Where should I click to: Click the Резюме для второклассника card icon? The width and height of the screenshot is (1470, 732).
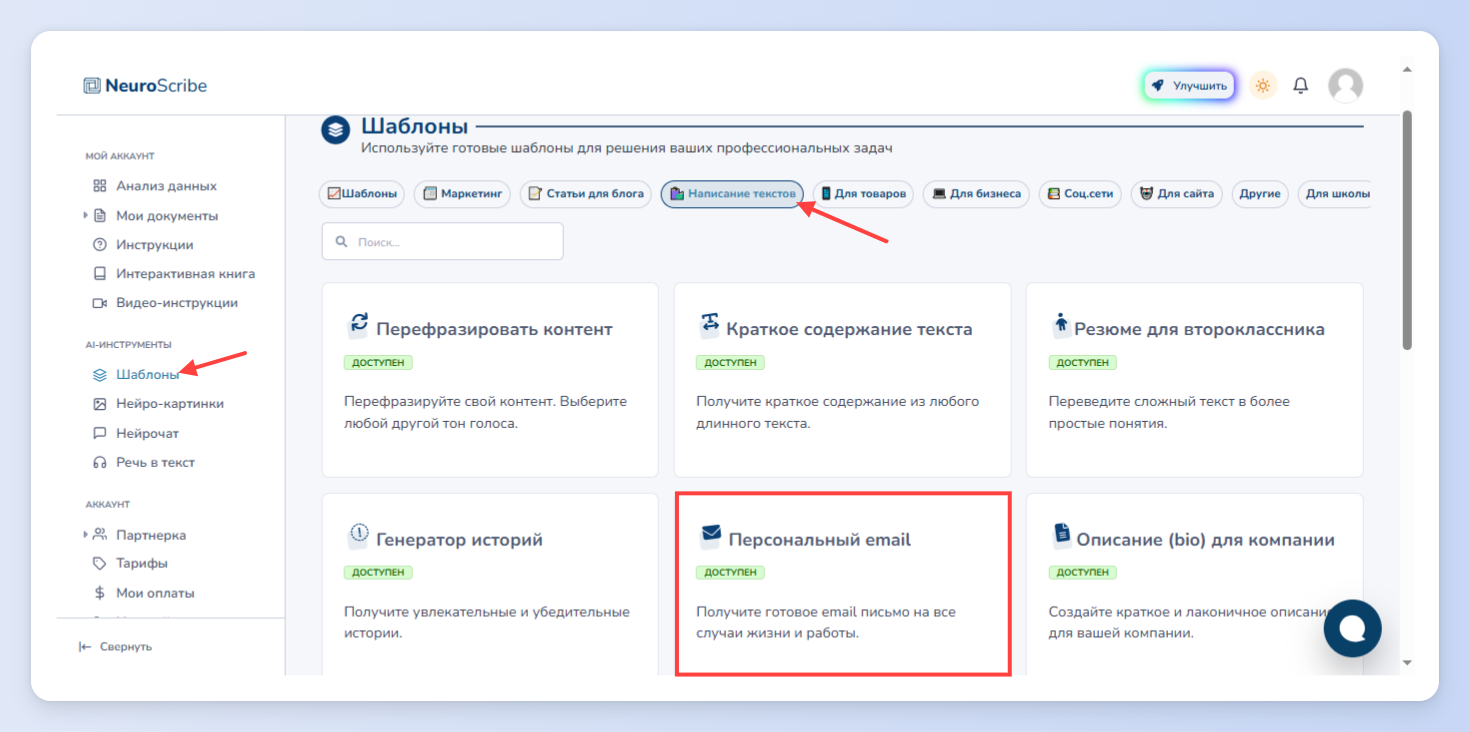1061,325
